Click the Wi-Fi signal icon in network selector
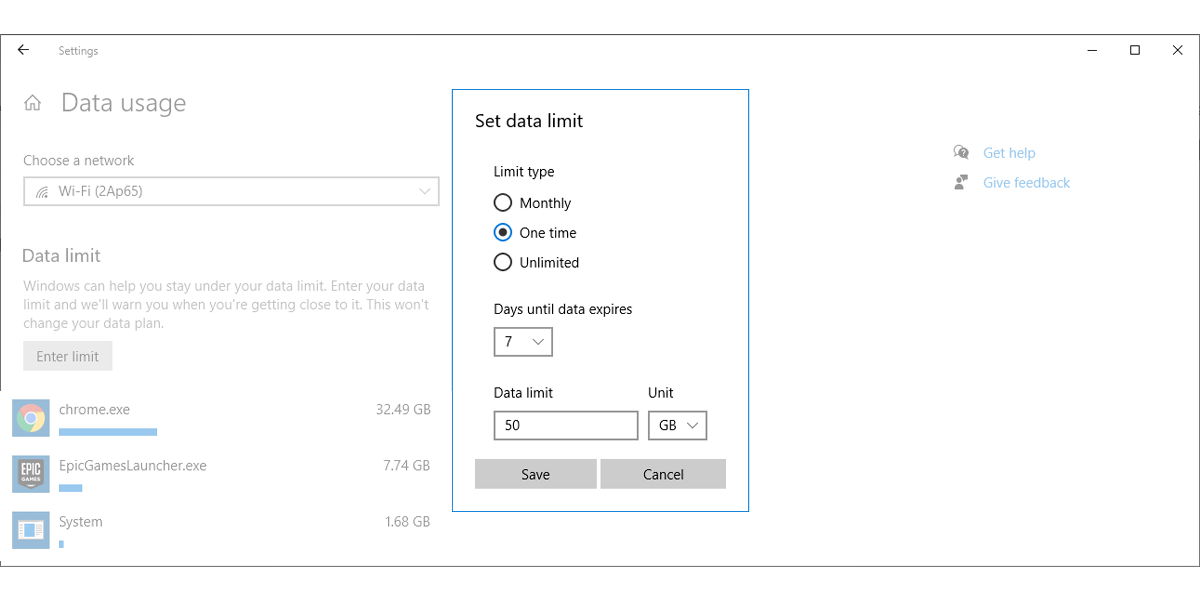Screen dimensions: 1200x600 42,191
